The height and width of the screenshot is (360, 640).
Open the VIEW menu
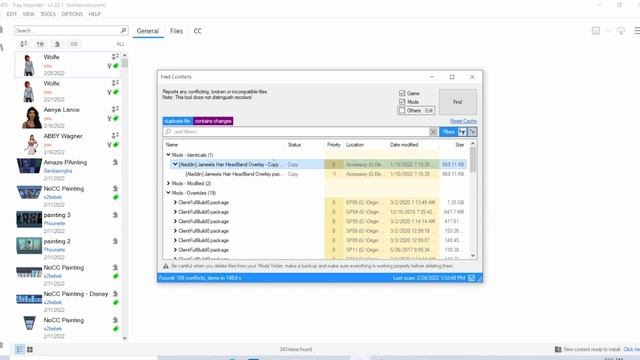(x=28, y=14)
